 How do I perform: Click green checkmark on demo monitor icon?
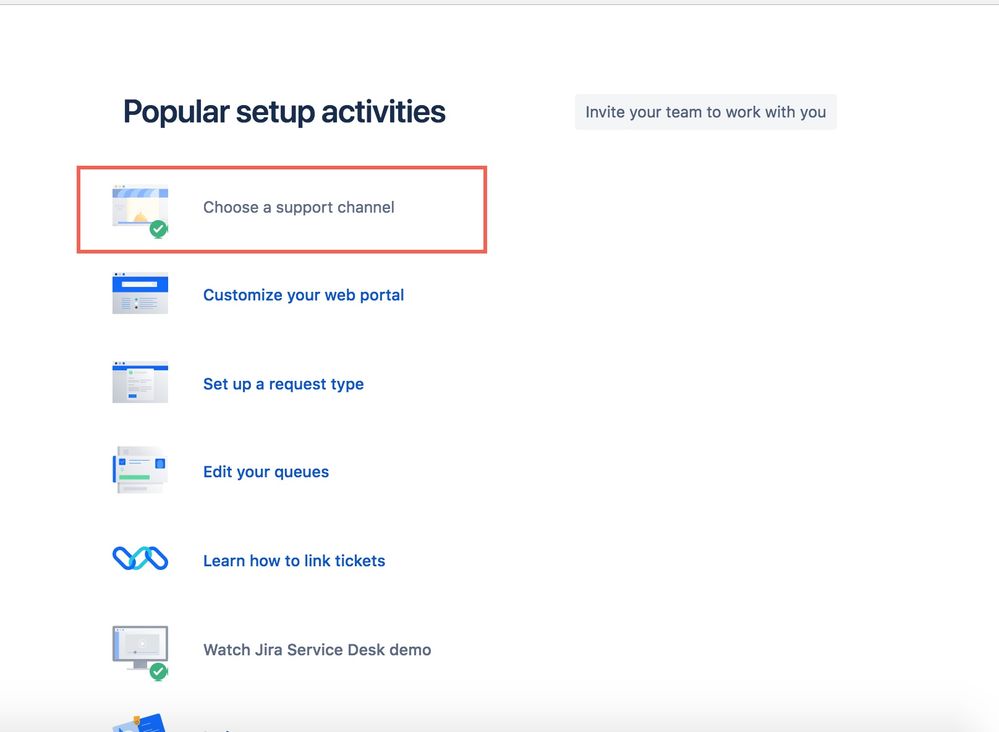pos(159,671)
